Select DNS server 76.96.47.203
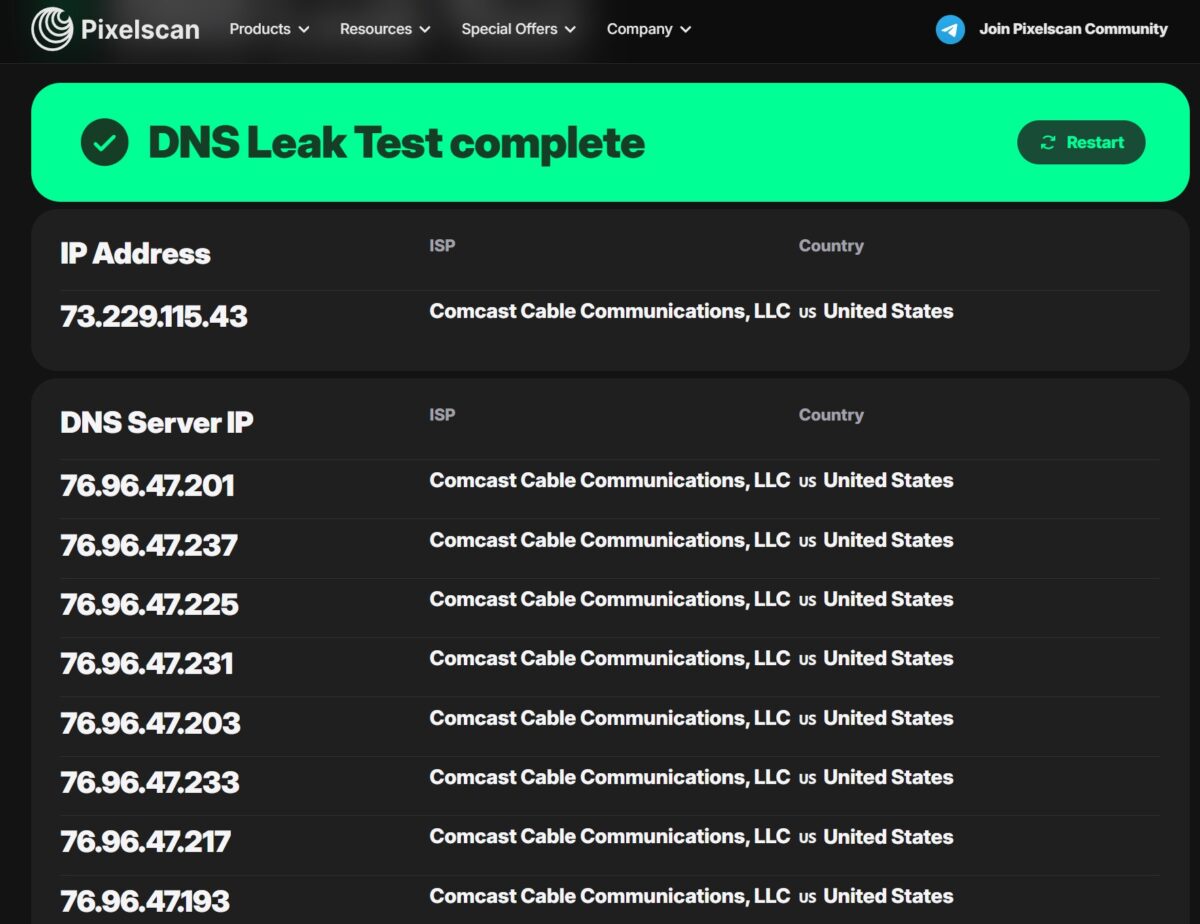Image resolution: width=1200 pixels, height=924 pixels. [x=150, y=723]
